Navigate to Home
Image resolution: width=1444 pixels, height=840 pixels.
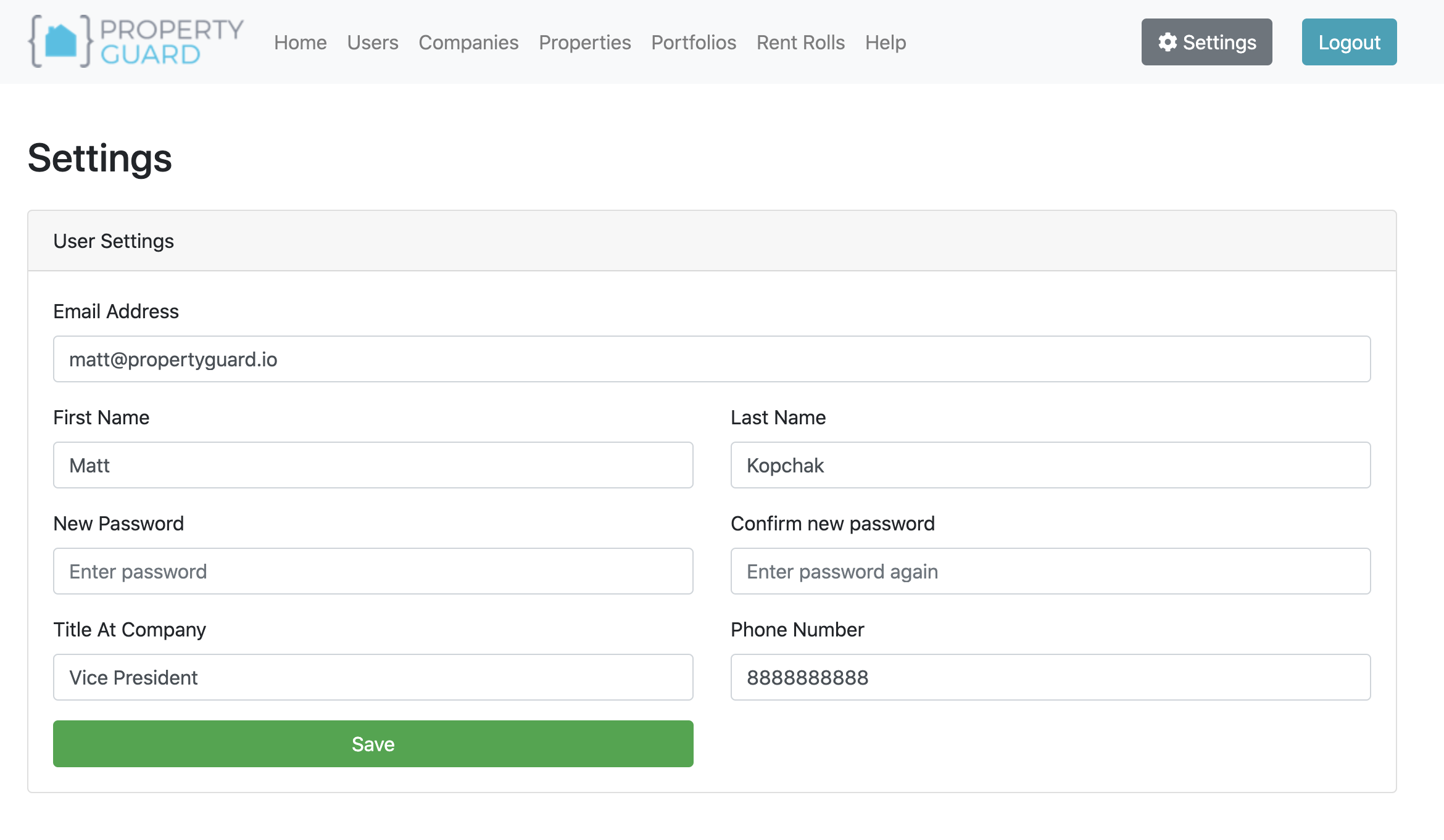click(x=300, y=42)
